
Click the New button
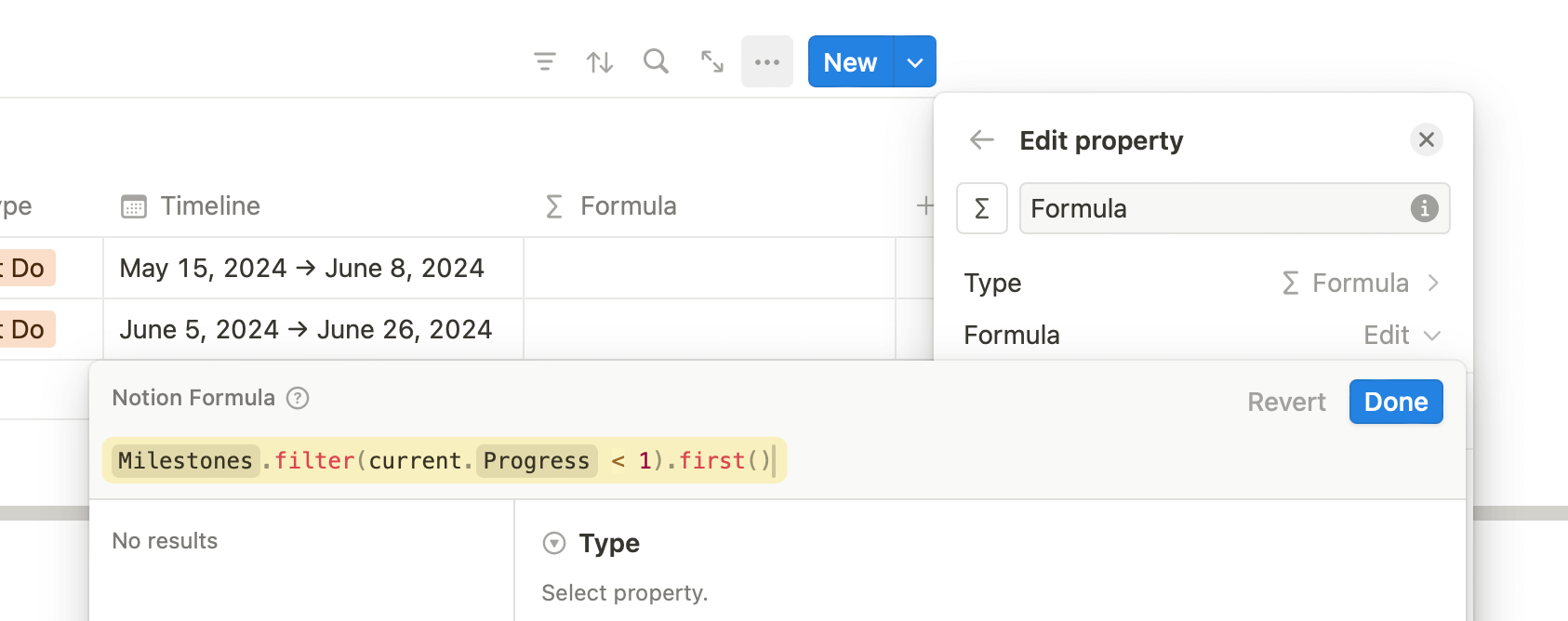850,62
